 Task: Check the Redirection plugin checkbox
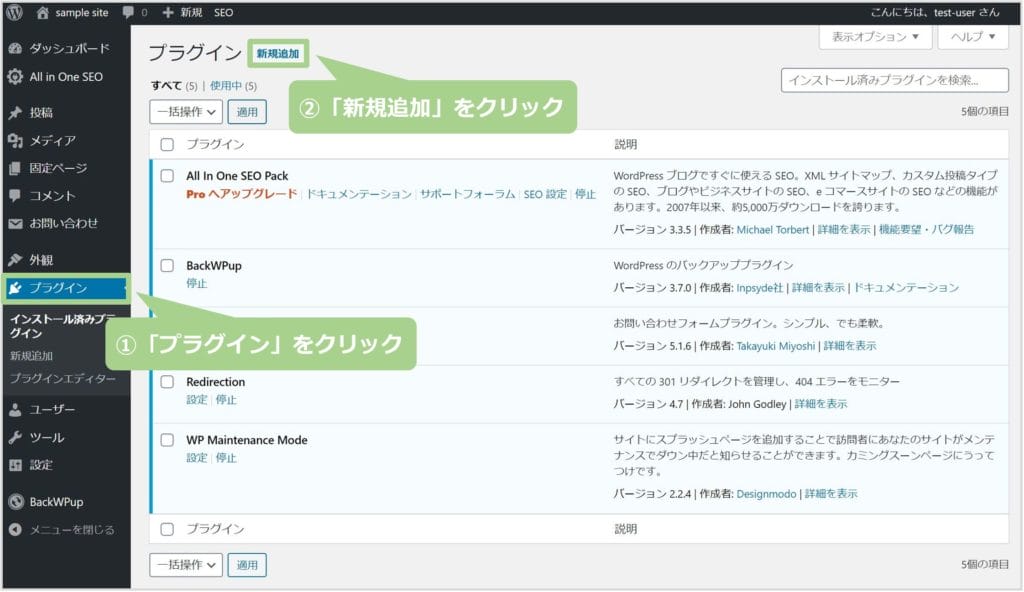coord(167,382)
